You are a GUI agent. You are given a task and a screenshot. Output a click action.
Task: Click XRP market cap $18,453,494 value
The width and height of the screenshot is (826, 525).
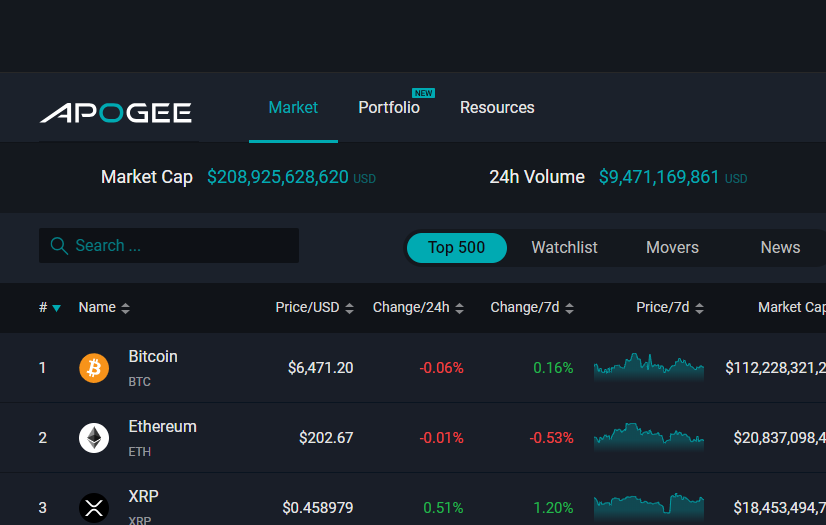pyautogui.click(x=780, y=508)
